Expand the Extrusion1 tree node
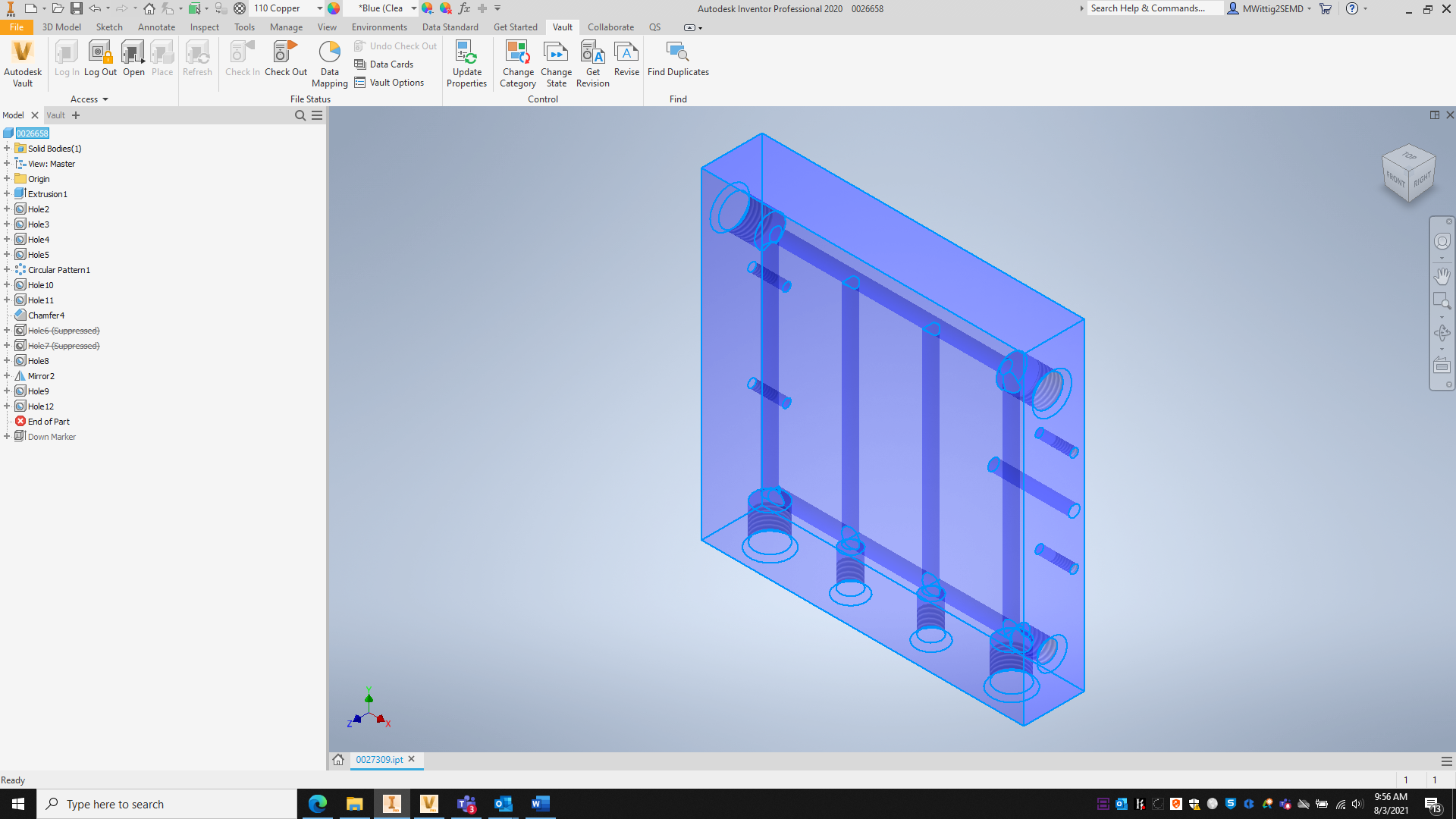Viewport: 1456px width, 819px height. [x=7, y=194]
